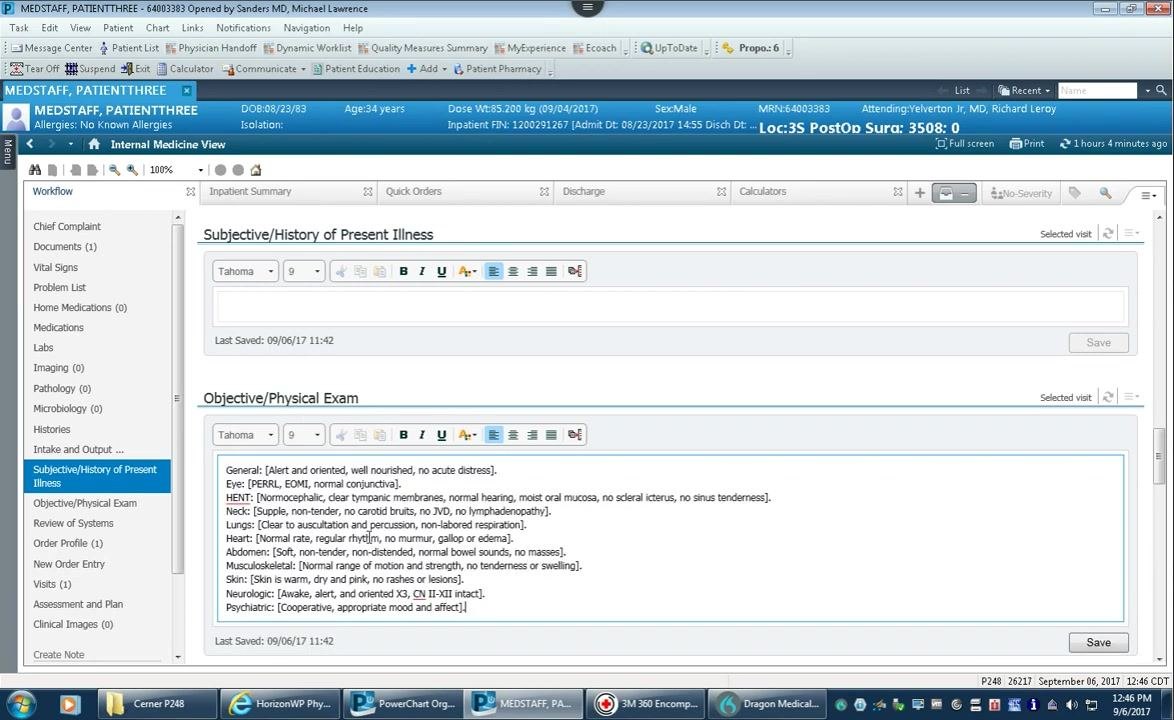Viewport: 1174px width, 720px height.
Task: Click the Subjective/History text area
Action: click(x=670, y=306)
